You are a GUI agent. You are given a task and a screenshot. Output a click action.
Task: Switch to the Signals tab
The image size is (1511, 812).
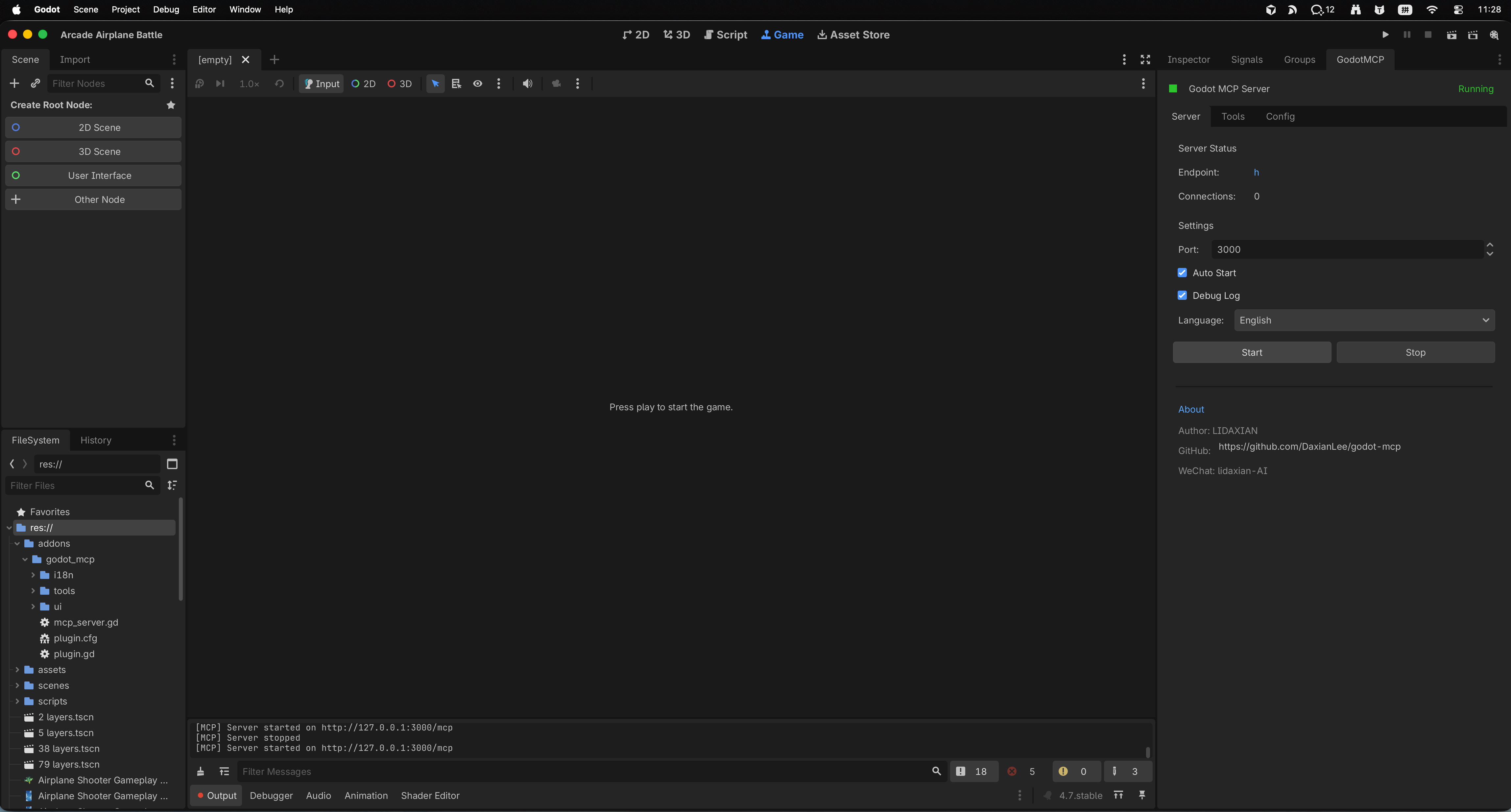point(1246,59)
